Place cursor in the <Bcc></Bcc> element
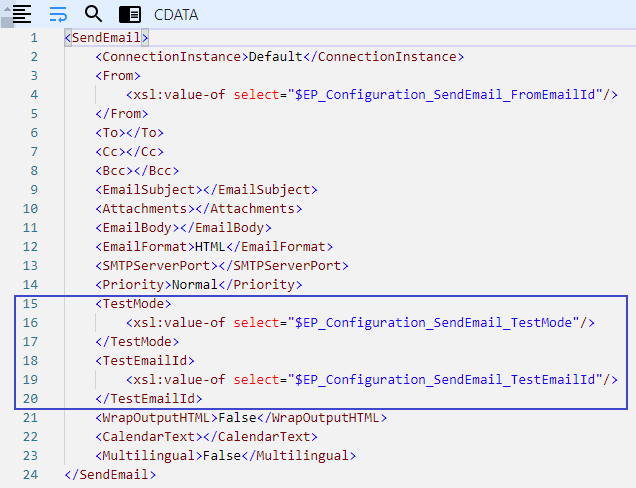Image resolution: width=636 pixels, height=488 pixels. click(x=137, y=171)
